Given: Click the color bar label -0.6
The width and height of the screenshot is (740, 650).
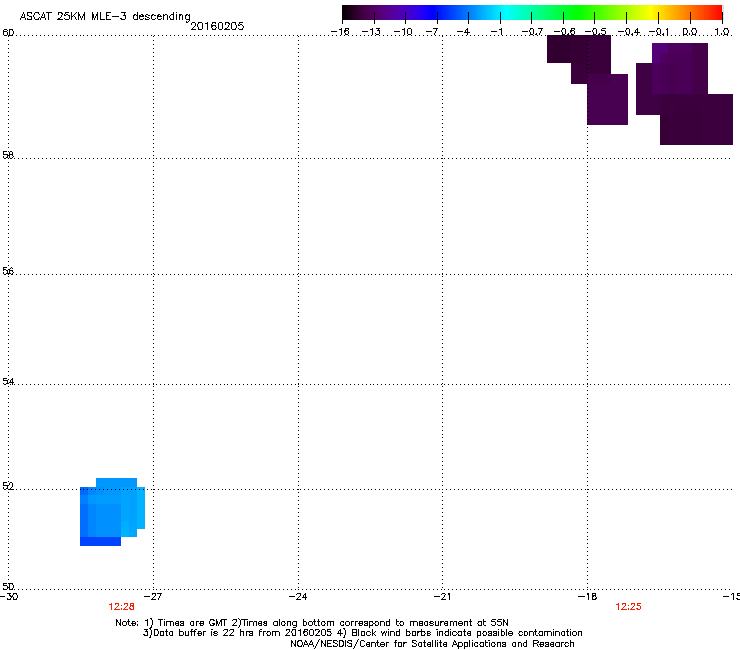Looking at the screenshot, I should tap(564, 32).
